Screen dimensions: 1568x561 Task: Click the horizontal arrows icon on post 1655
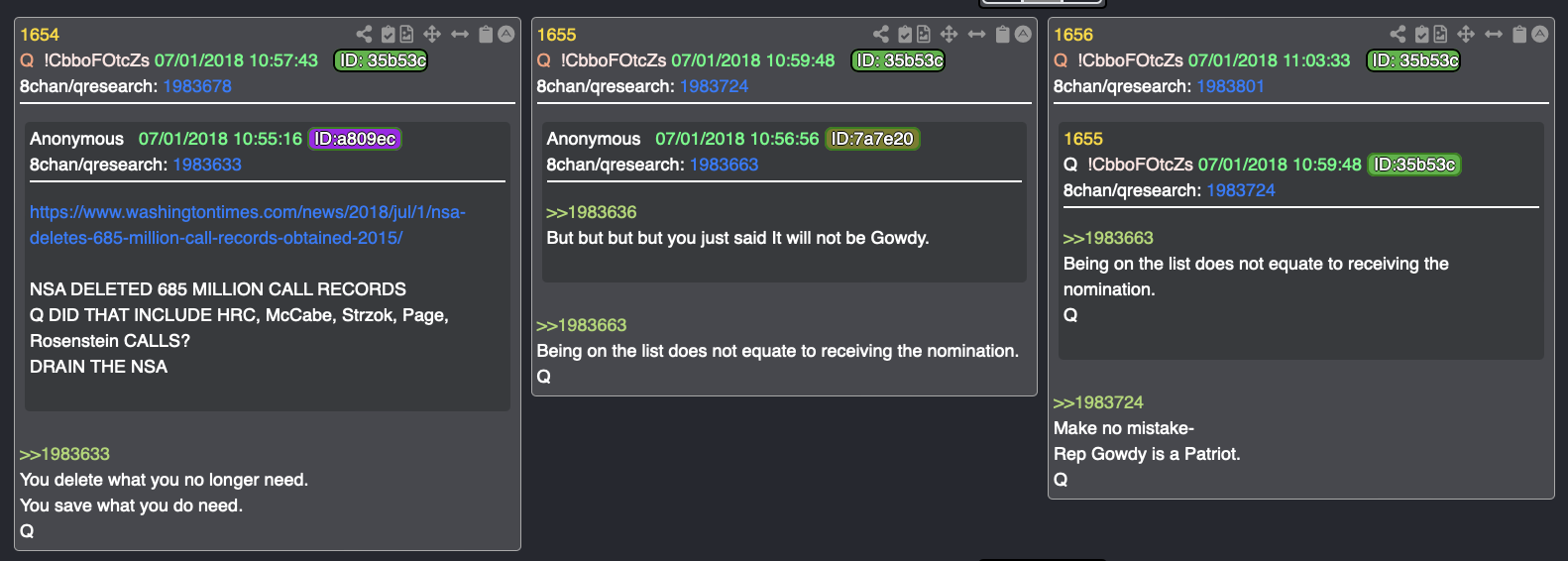pos(976,35)
